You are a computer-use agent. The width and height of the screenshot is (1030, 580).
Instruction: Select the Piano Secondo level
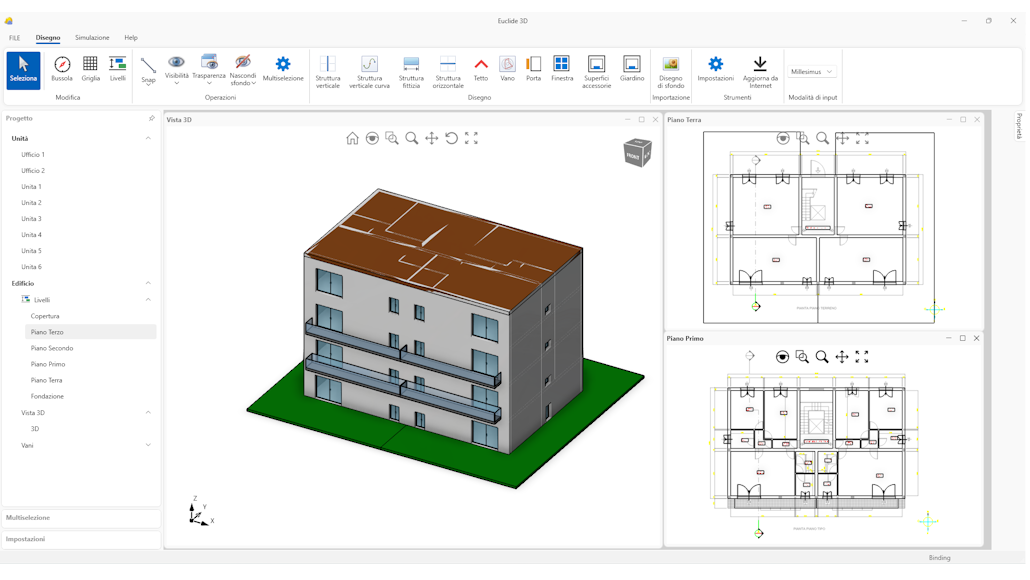pos(52,349)
